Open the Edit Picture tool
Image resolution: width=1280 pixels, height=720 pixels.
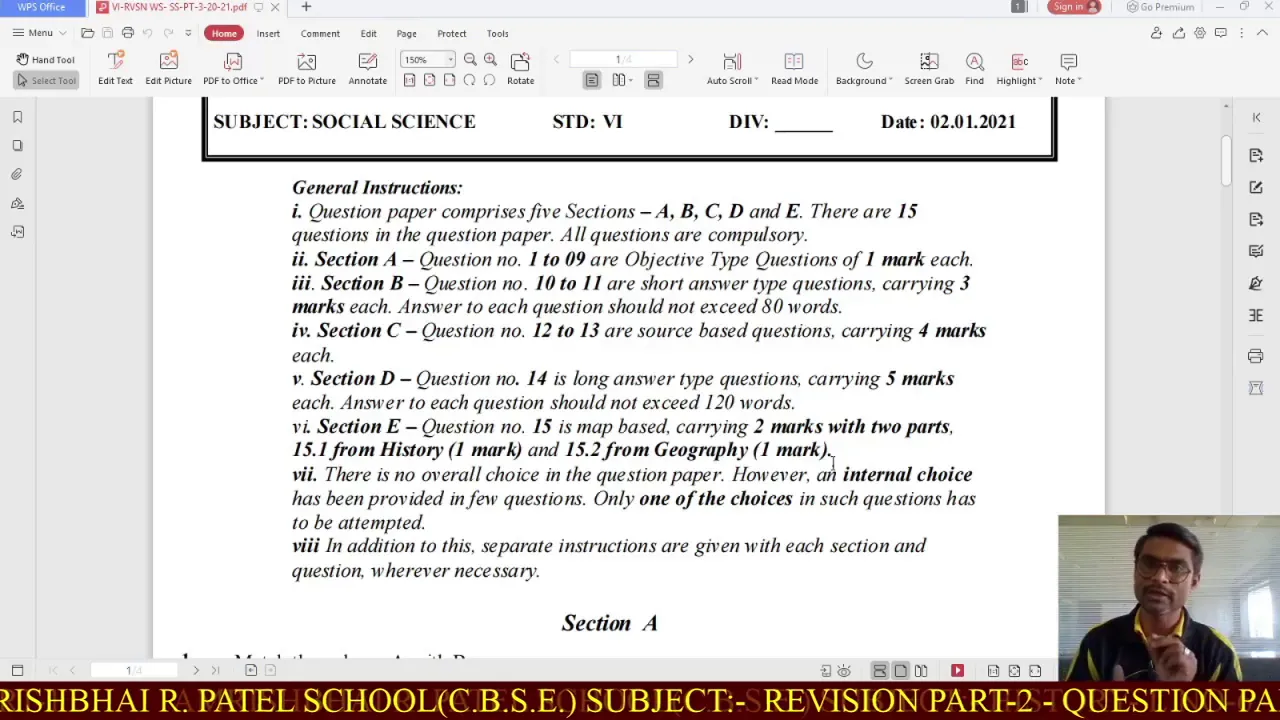point(168,69)
